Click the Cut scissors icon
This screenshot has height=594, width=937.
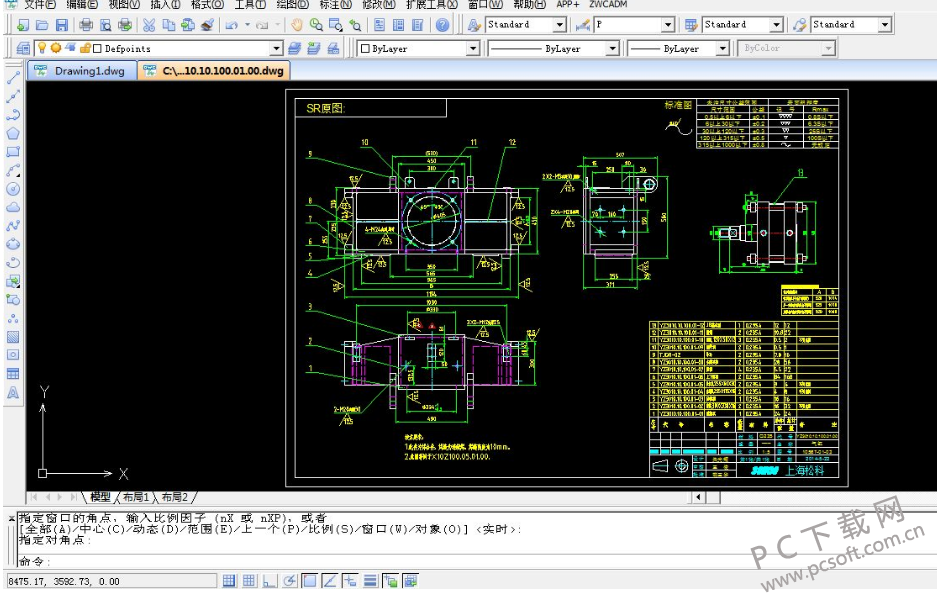tap(149, 25)
